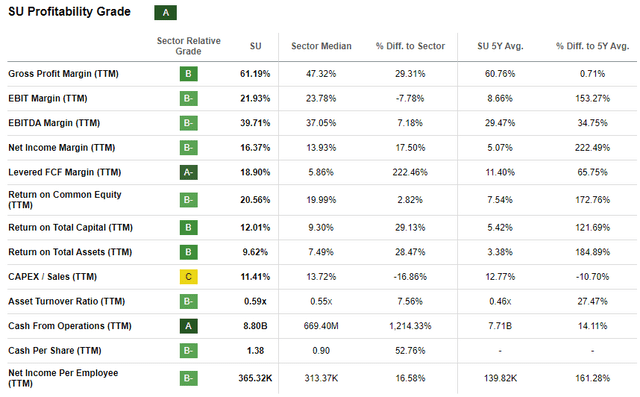The height and width of the screenshot is (397, 640).
Task: Click the Asset Turnover Ratio B- grade badge
Action: [x=189, y=302]
